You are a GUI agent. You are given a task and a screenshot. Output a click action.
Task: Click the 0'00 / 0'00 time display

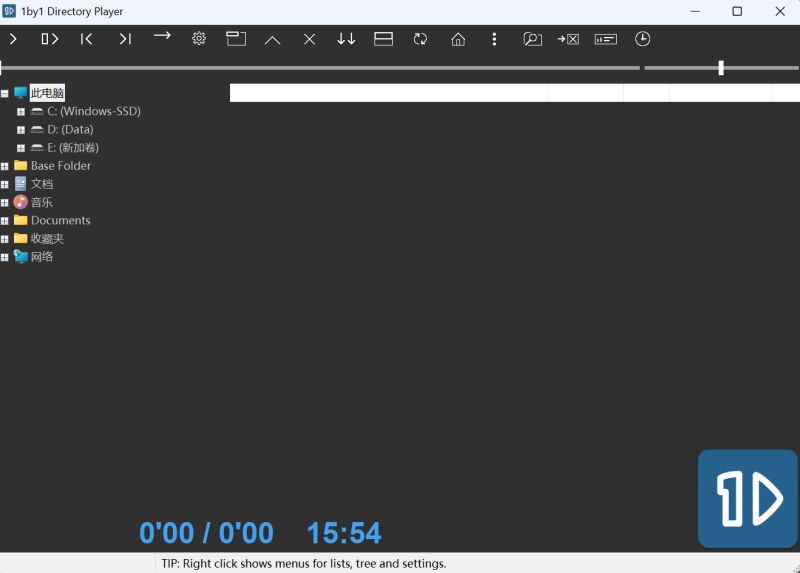pos(206,533)
